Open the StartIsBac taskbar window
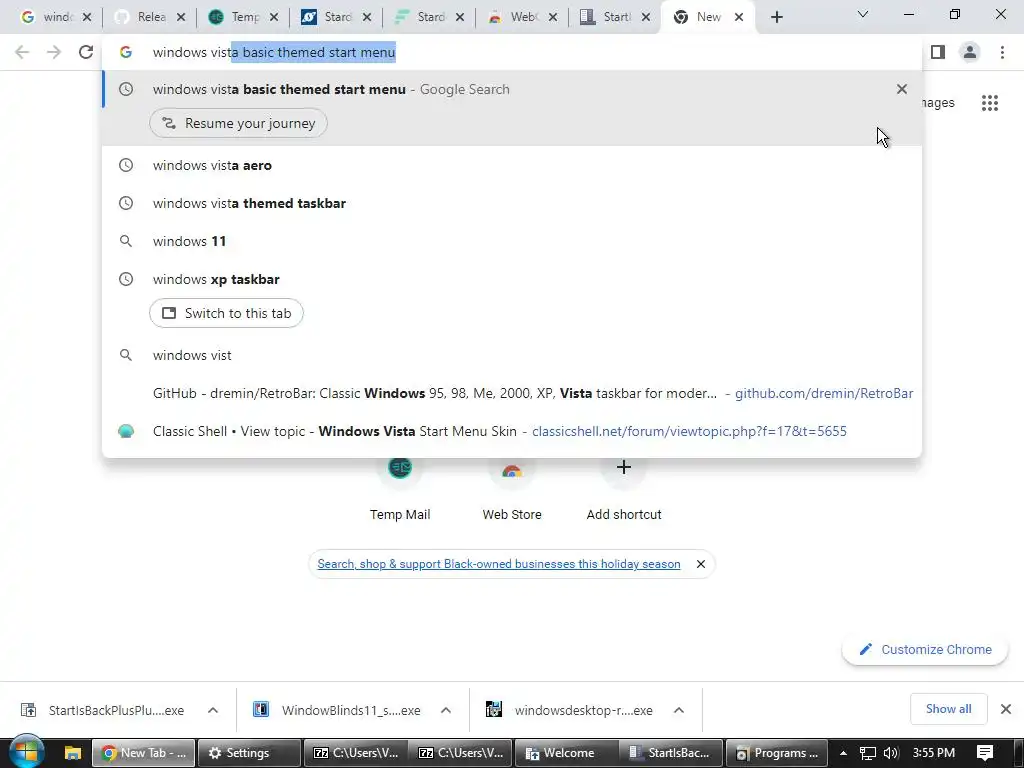1024x768 pixels. pos(672,753)
